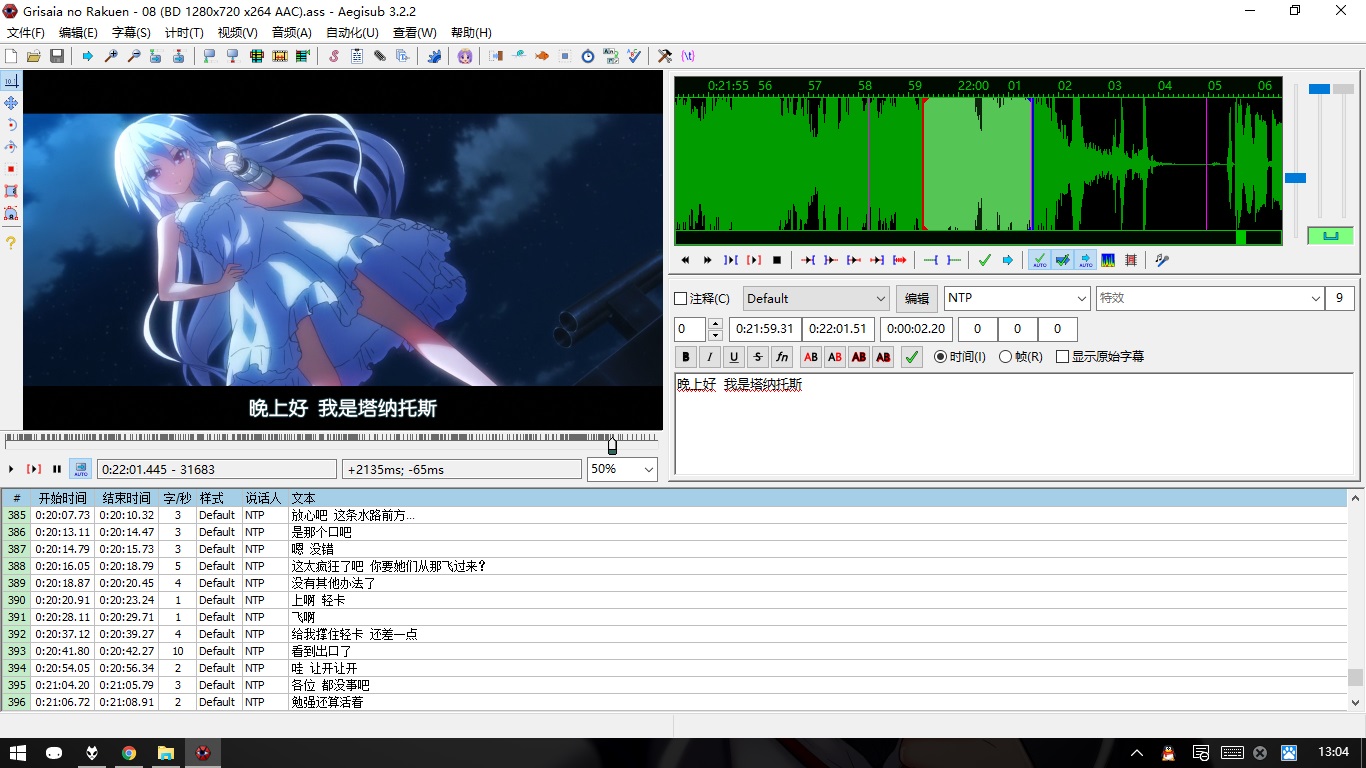Click the yellow help question mark icon
Image resolution: width=1366 pixels, height=768 pixels.
pyautogui.click(x=11, y=243)
